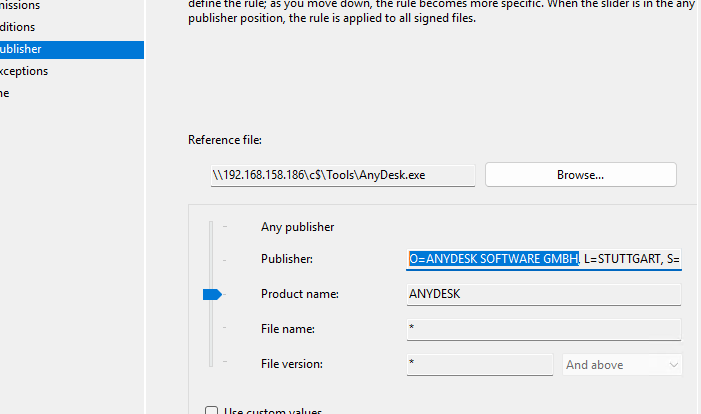Go to Conditions step in sidebar

coord(18,27)
